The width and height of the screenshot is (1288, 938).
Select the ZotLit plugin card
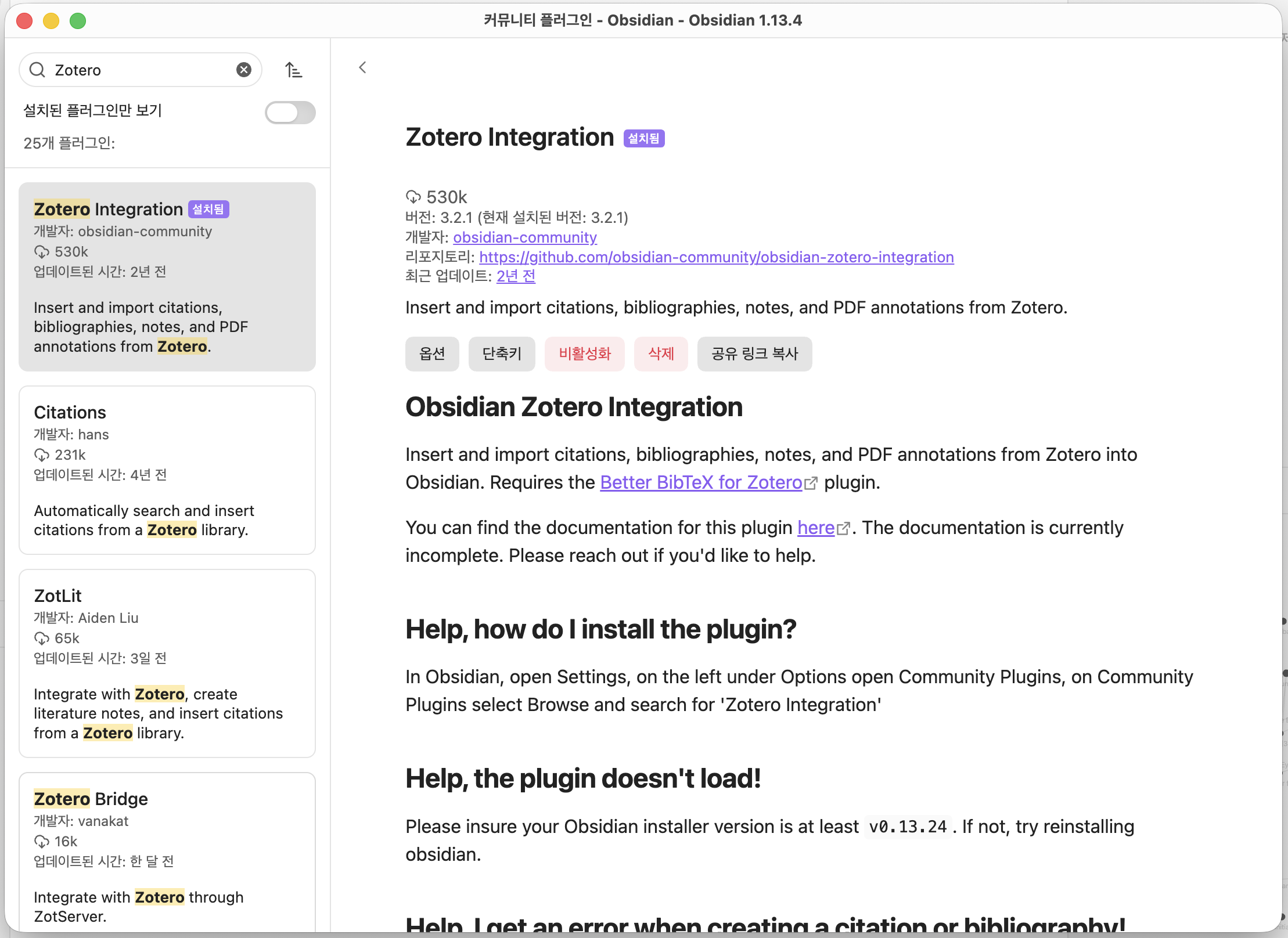point(167,663)
